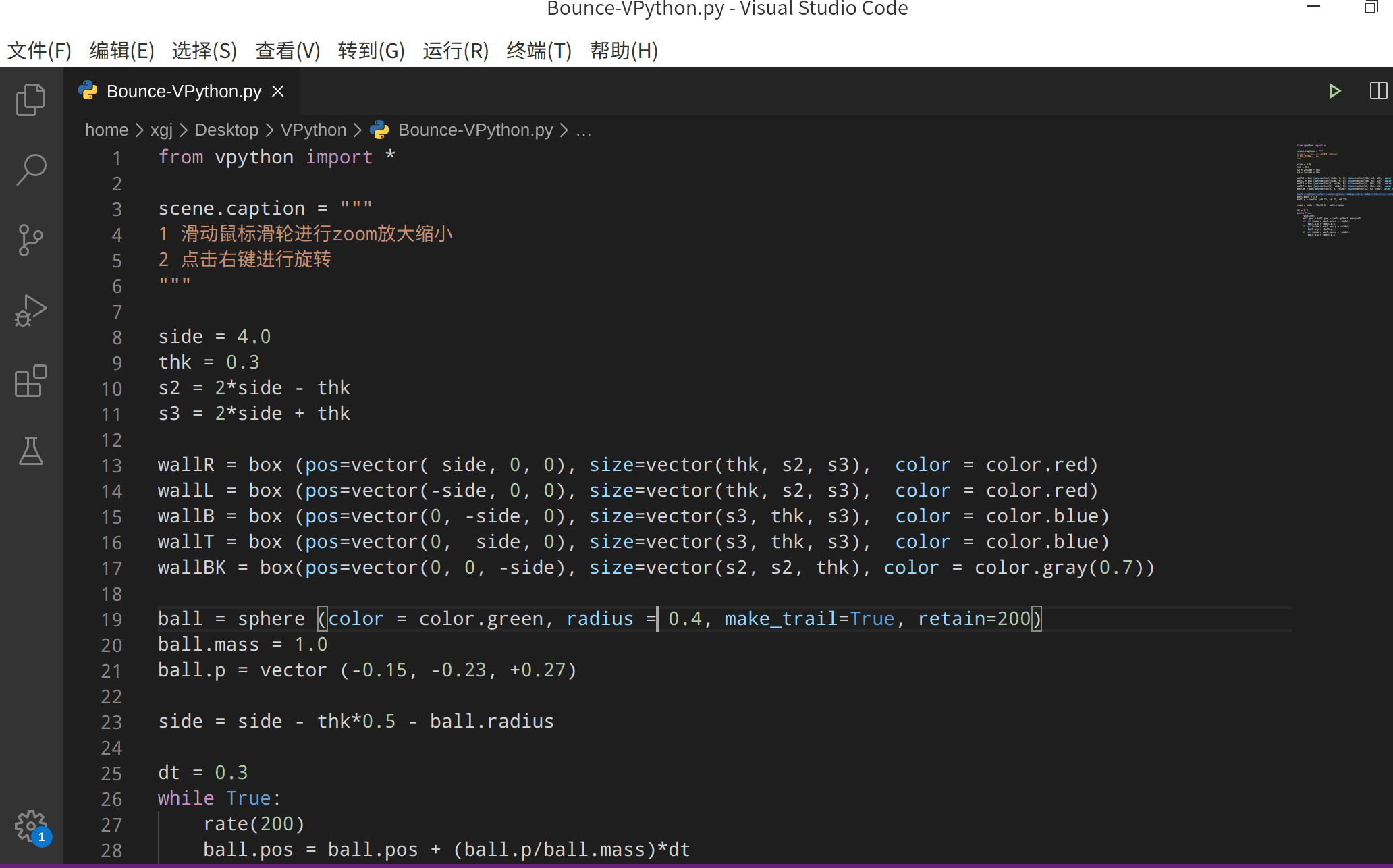Expand the VPython folder in the breadcrumbs

pyautogui.click(x=312, y=130)
